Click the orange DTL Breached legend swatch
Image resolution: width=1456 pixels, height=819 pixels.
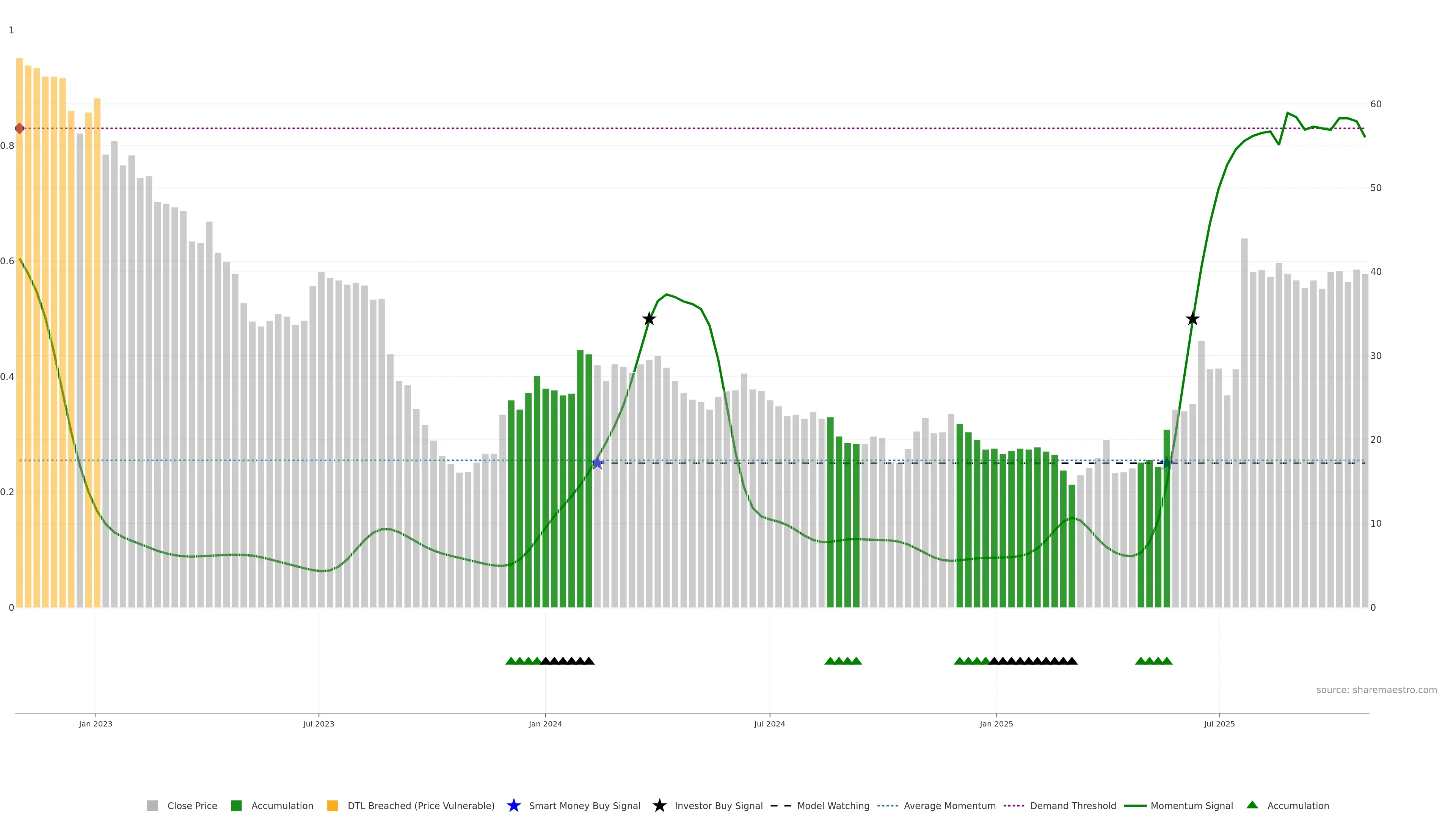tap(333, 805)
